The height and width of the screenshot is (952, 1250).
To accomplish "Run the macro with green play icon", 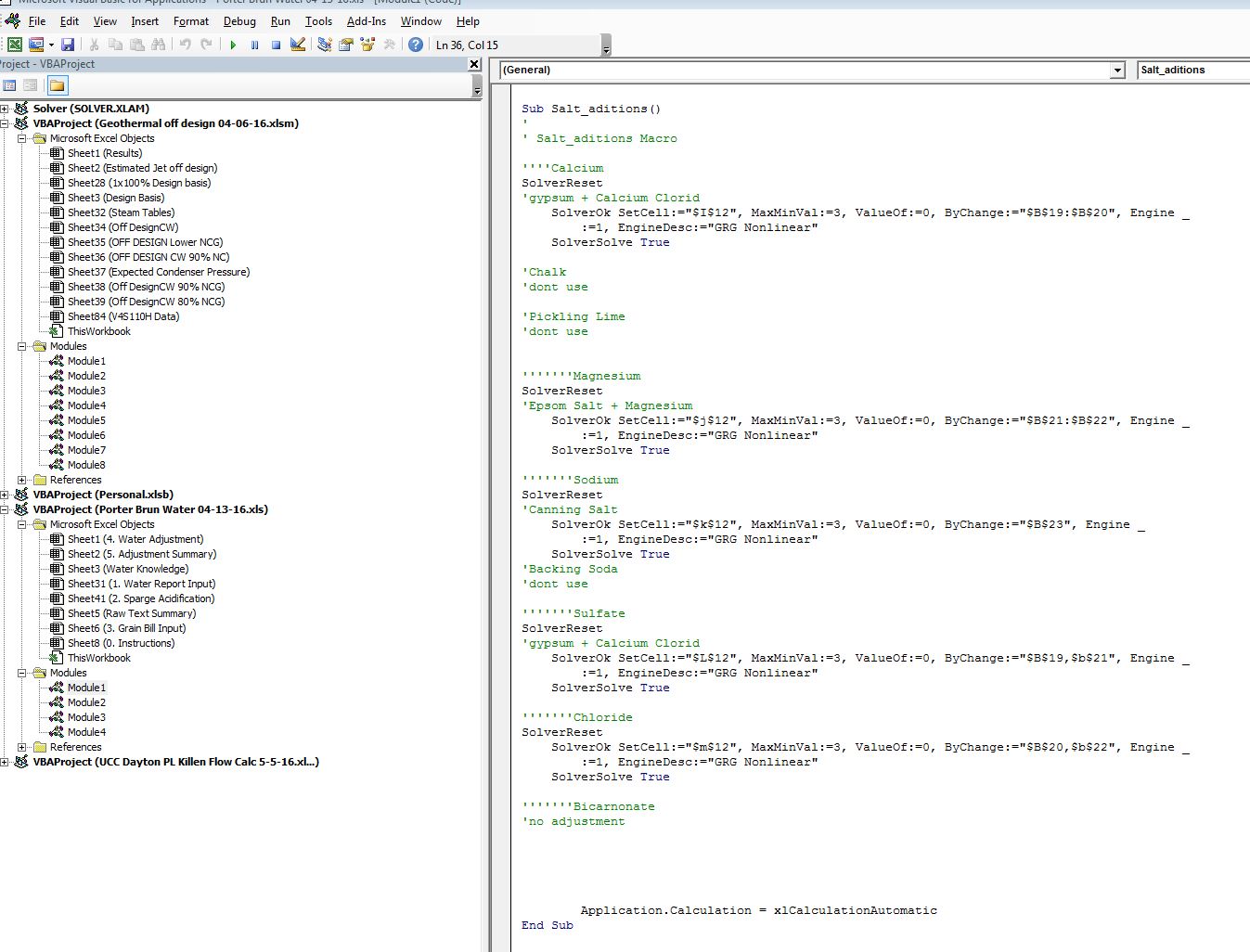I will pyautogui.click(x=233, y=45).
